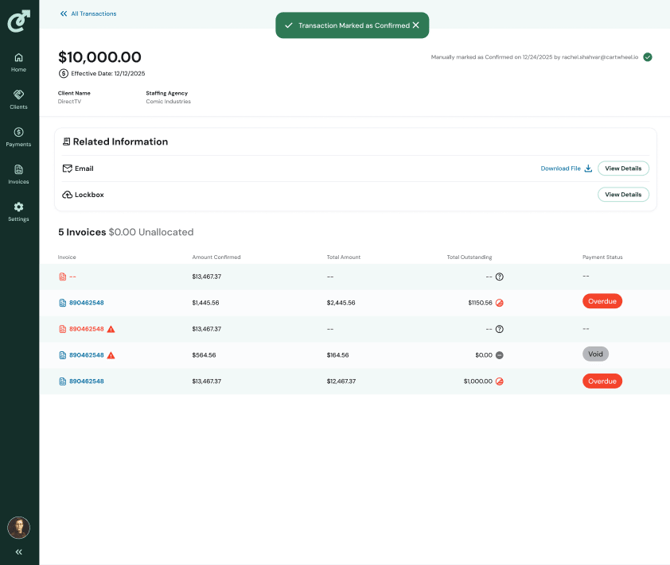Open the invoice 890462548 with $1,445.56 confirmed

coord(86,303)
